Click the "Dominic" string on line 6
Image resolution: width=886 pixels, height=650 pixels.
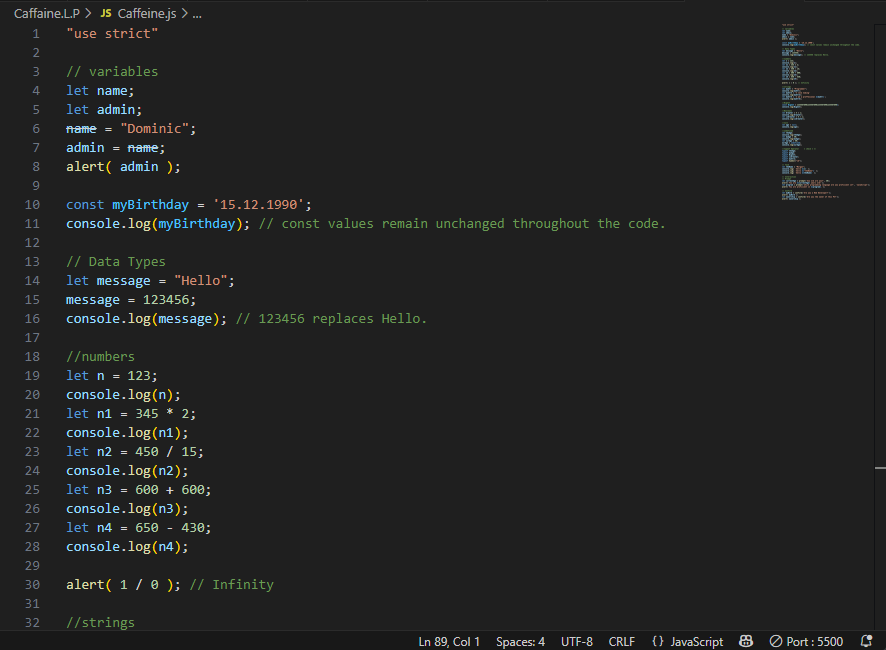click(158, 128)
